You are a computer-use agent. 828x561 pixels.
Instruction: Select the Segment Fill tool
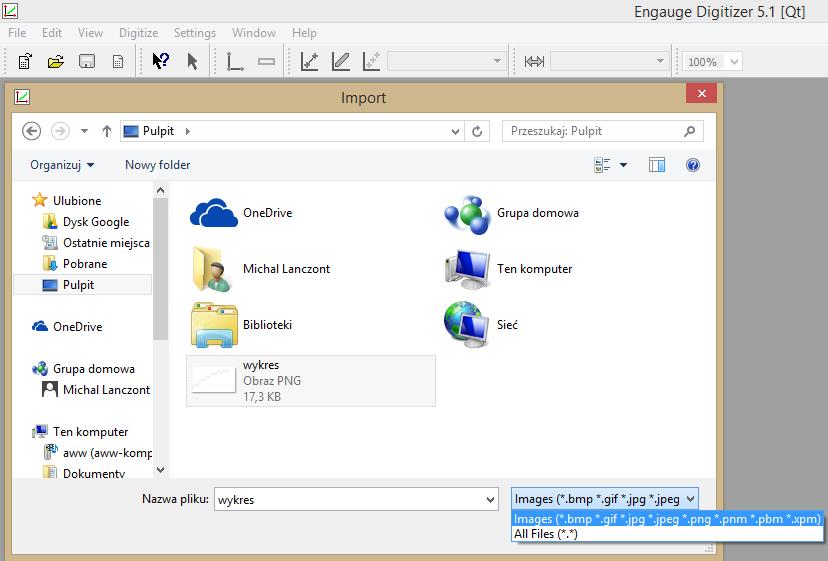pos(341,61)
